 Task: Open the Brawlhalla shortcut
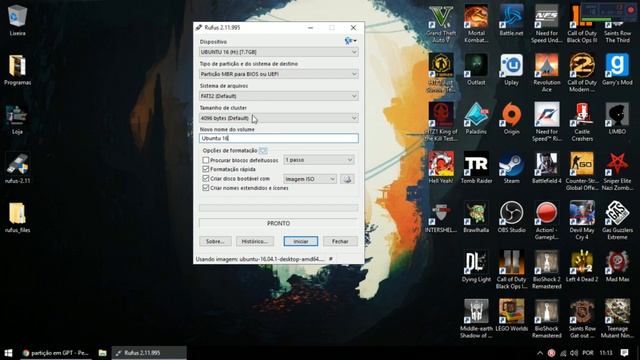tap(476, 217)
